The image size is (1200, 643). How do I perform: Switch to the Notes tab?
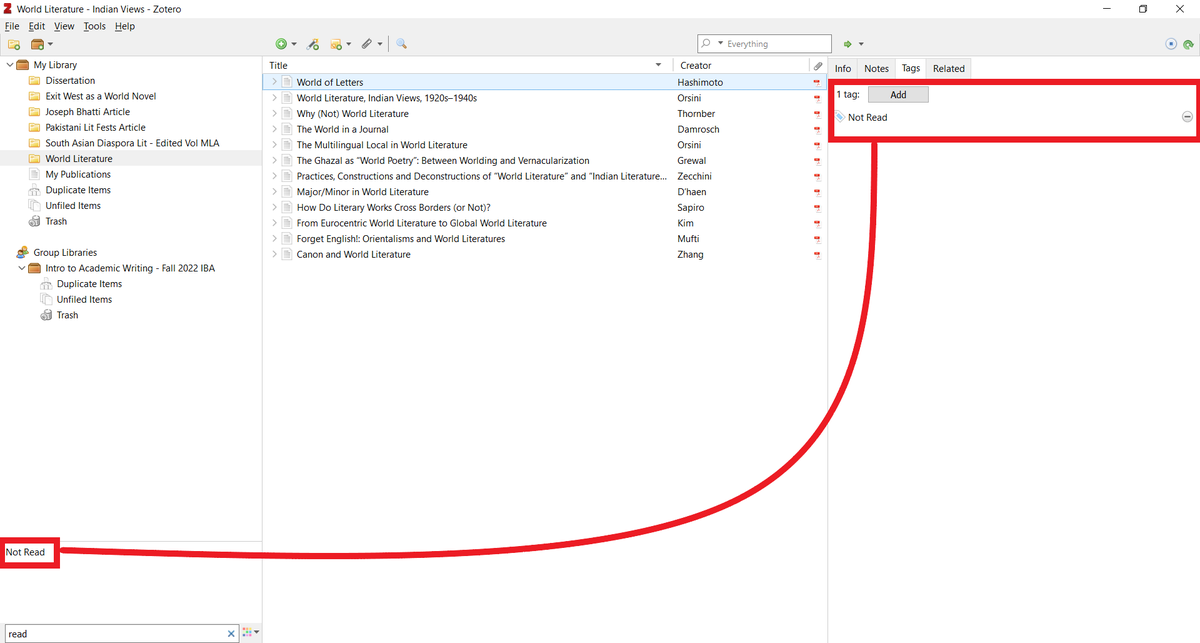pos(876,68)
